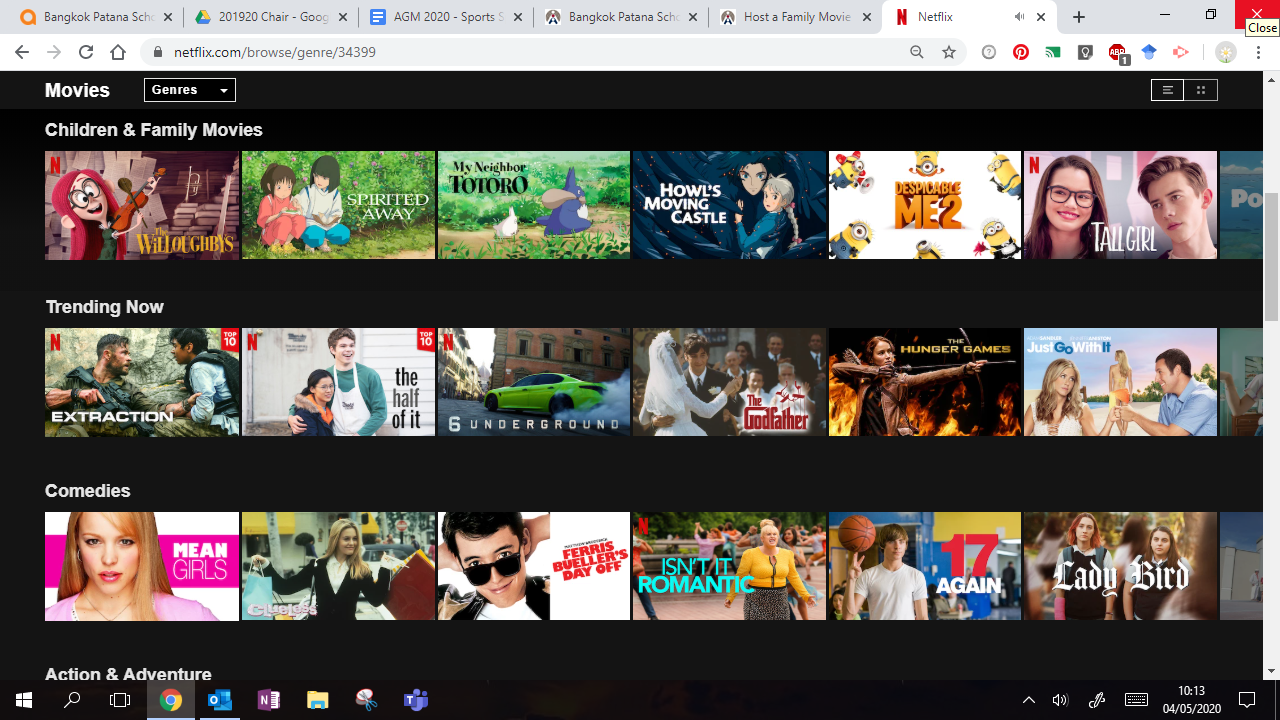Open Task View on taskbar
The image size is (1280, 720).
pyautogui.click(x=120, y=700)
